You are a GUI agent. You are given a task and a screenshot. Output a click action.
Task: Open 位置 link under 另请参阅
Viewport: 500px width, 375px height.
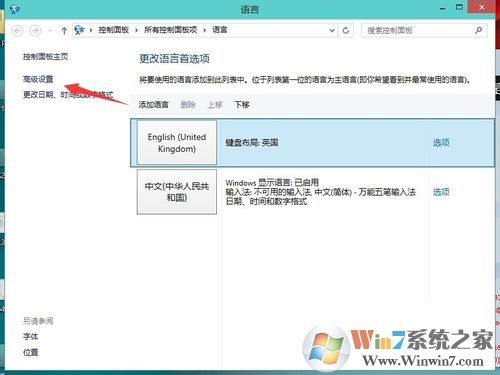click(30, 352)
